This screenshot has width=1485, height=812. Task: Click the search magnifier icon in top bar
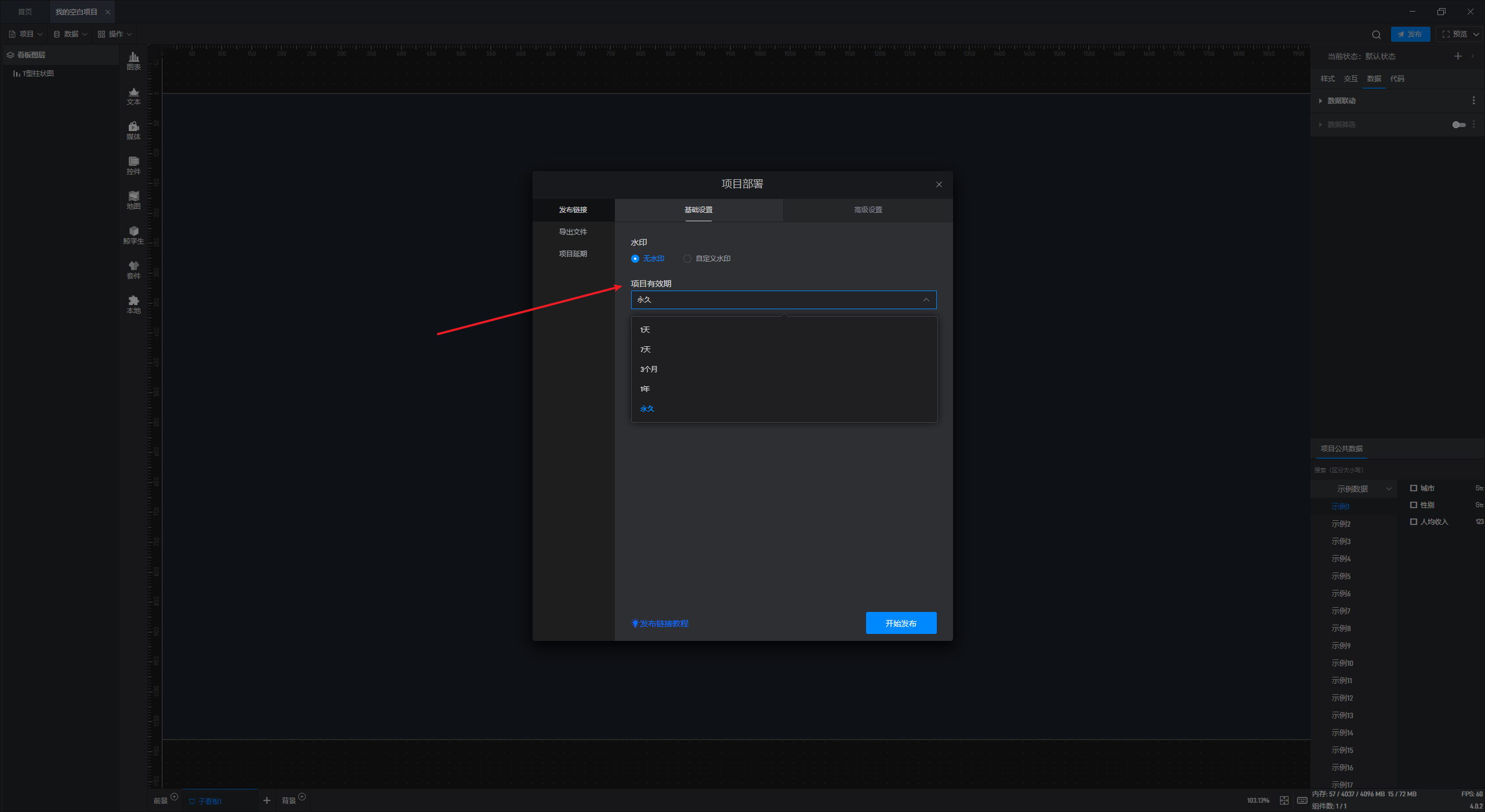(x=1376, y=34)
